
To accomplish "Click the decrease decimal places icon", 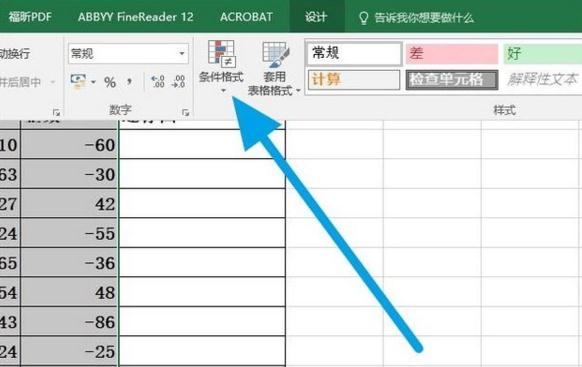I will coord(179,82).
